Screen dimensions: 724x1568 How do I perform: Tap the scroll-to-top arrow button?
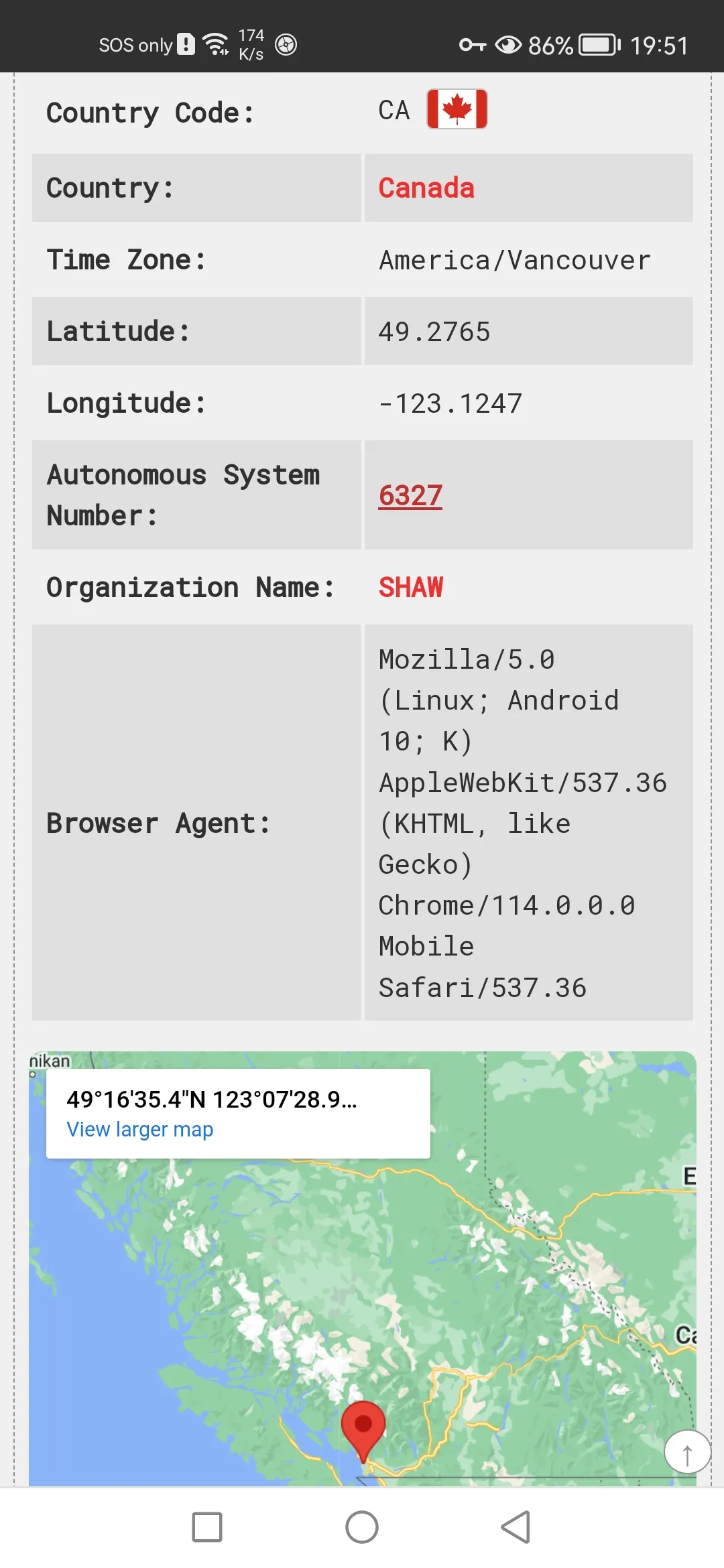687,1452
